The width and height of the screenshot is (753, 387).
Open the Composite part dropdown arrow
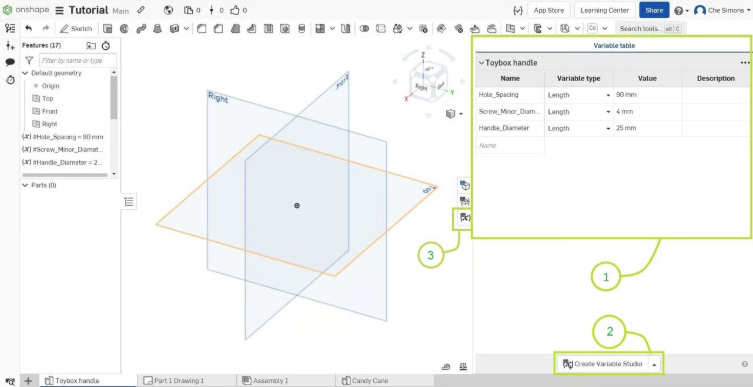pos(605,29)
